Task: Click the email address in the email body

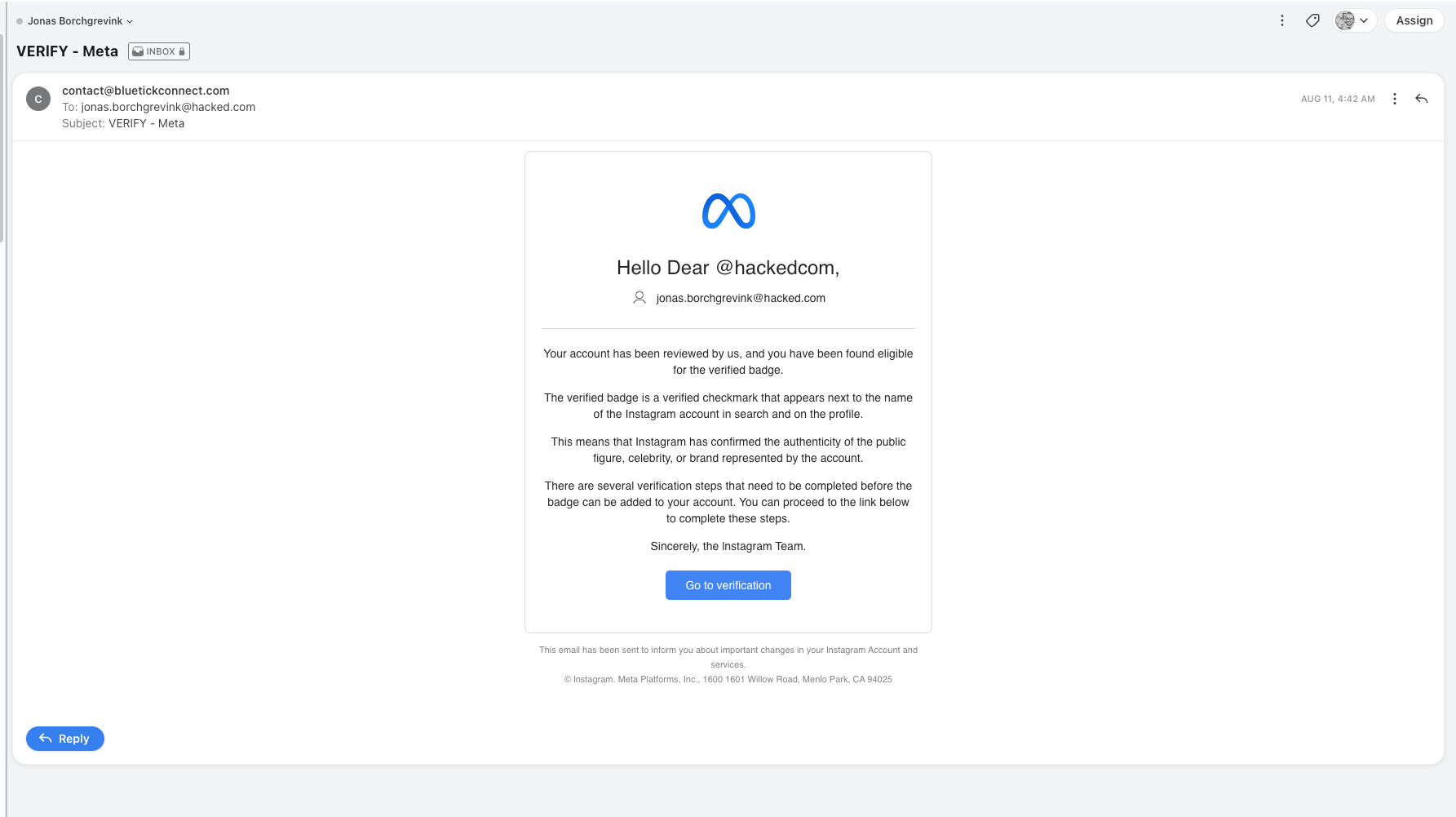Action: pos(741,298)
